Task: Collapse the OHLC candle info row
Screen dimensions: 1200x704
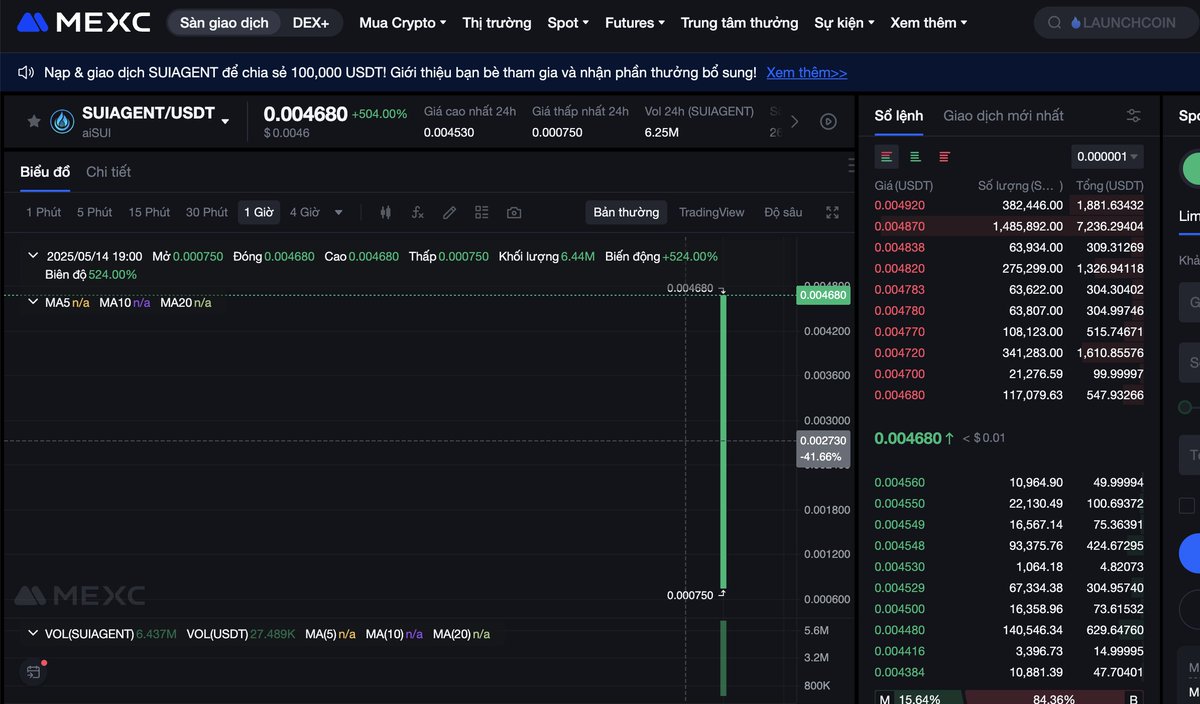Action: click(34, 256)
